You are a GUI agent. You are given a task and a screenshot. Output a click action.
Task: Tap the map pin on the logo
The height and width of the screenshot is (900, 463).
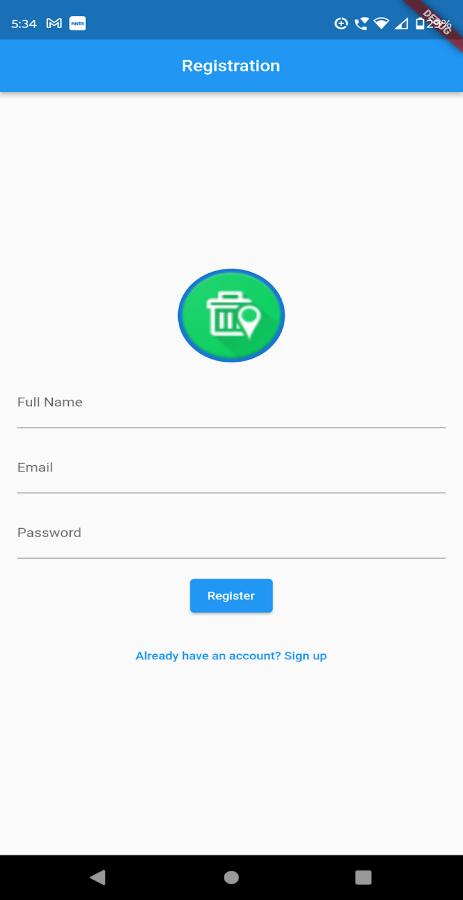point(249,321)
